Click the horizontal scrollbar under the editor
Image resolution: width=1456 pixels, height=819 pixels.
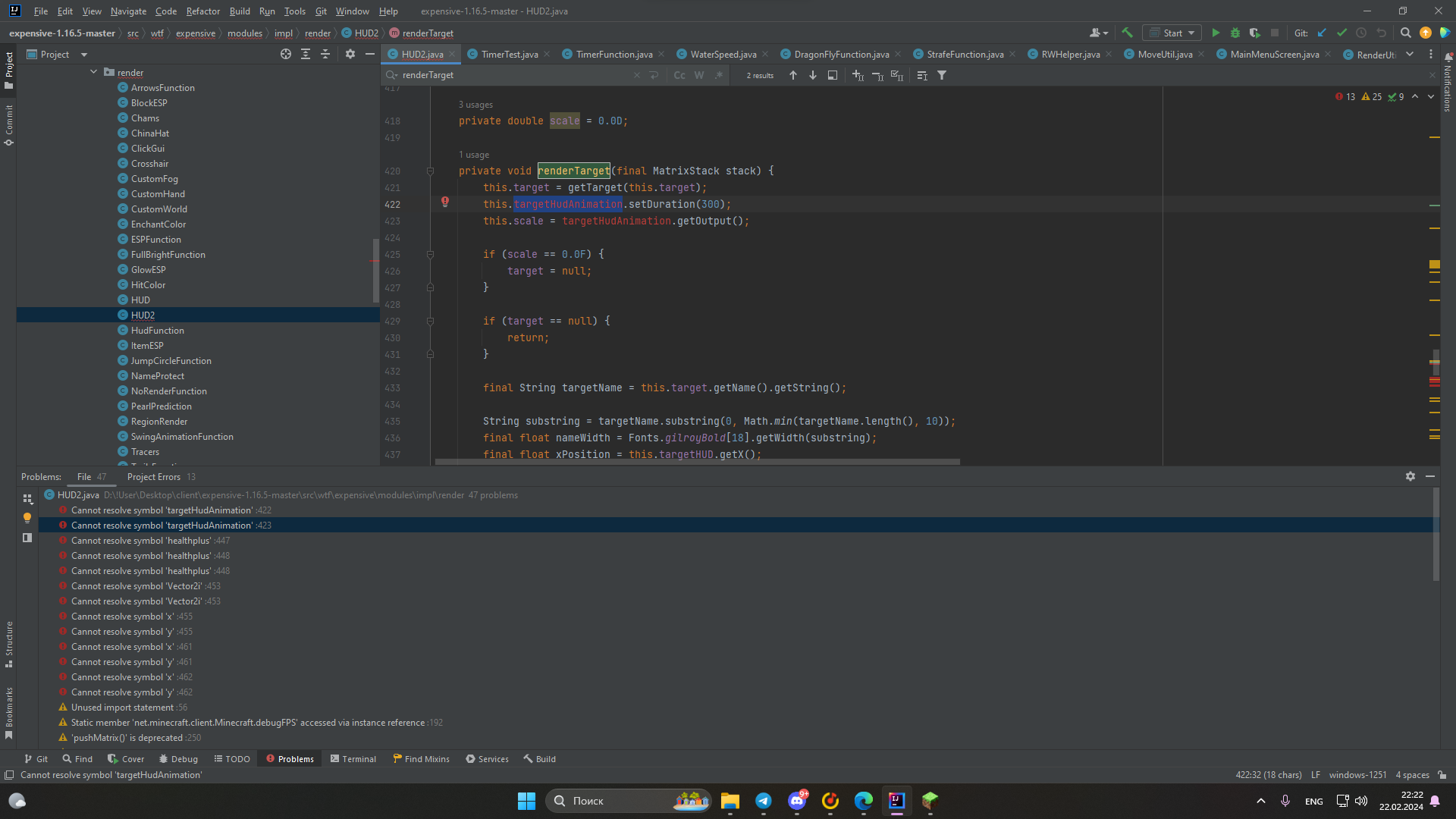click(x=697, y=461)
